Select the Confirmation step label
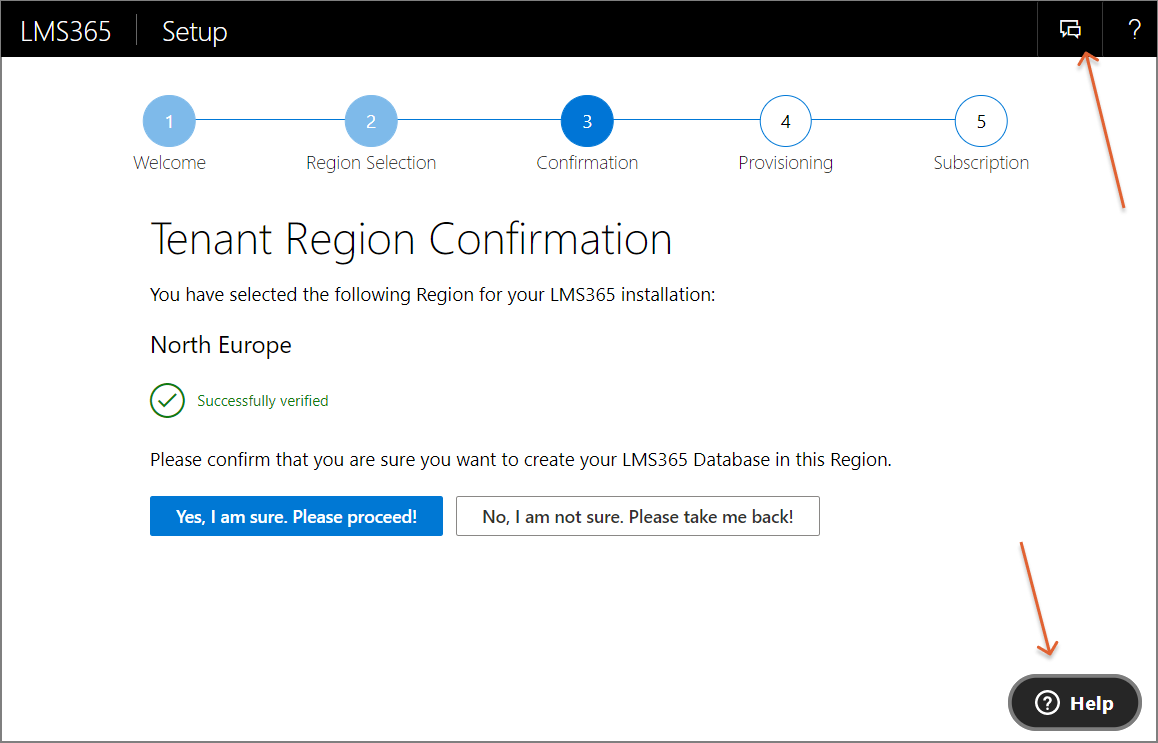Image resolution: width=1158 pixels, height=743 pixels. click(587, 163)
